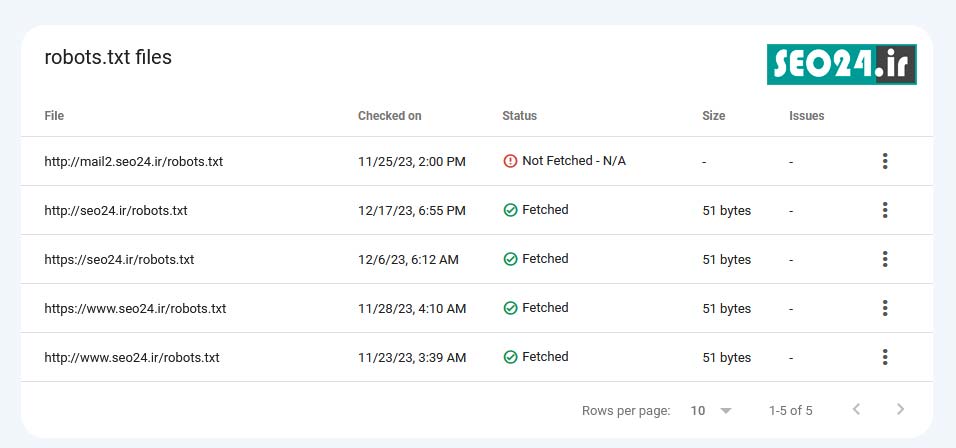Go to the previous page of results

pyautogui.click(x=856, y=409)
